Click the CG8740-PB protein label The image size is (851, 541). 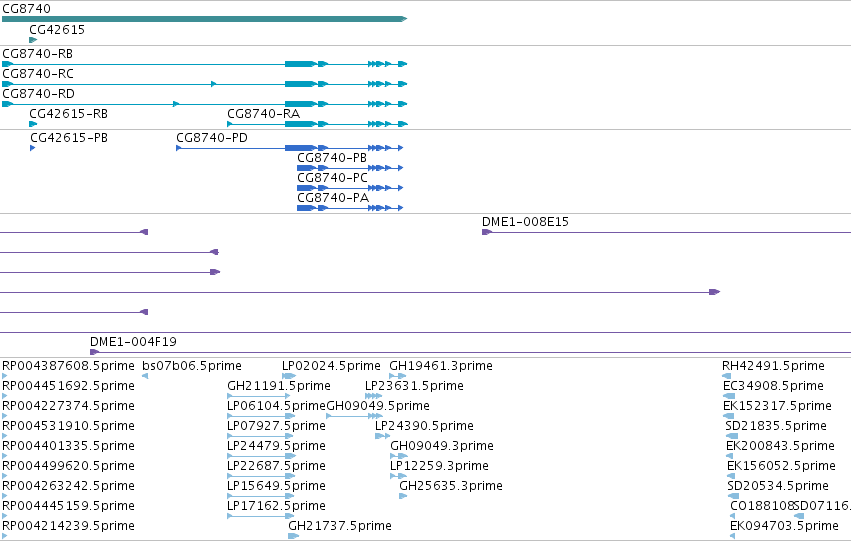(x=332, y=158)
